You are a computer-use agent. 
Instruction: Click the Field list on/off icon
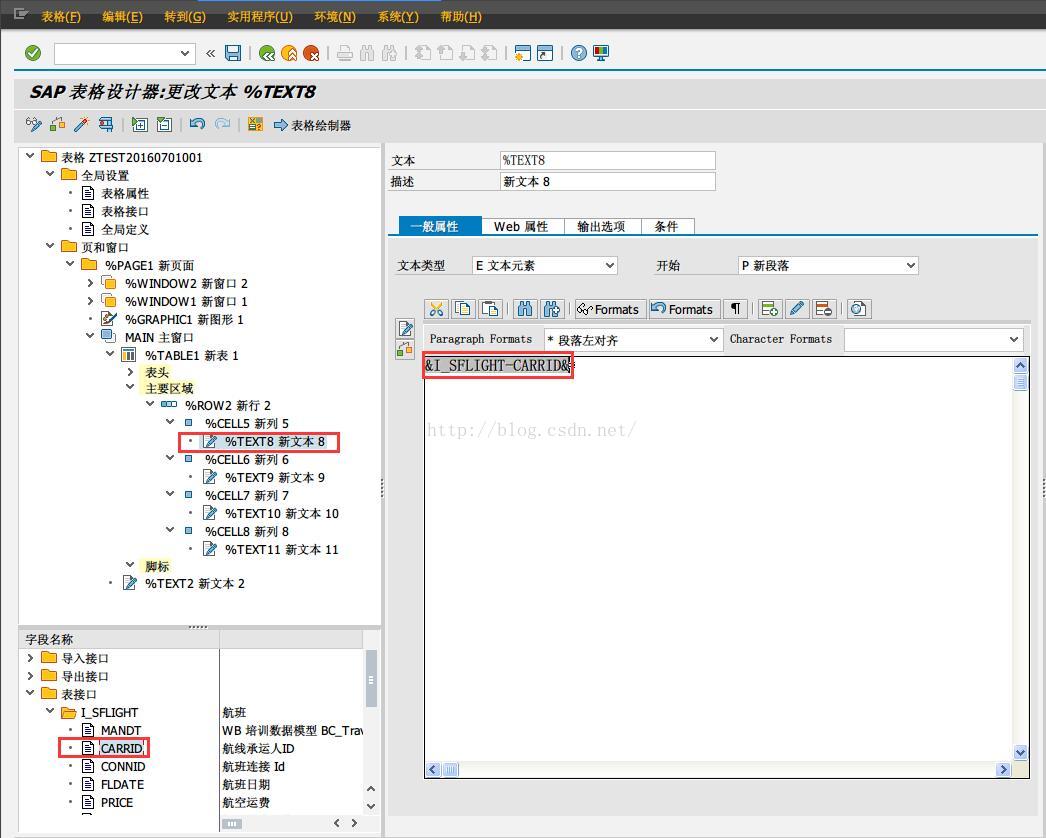[255, 124]
